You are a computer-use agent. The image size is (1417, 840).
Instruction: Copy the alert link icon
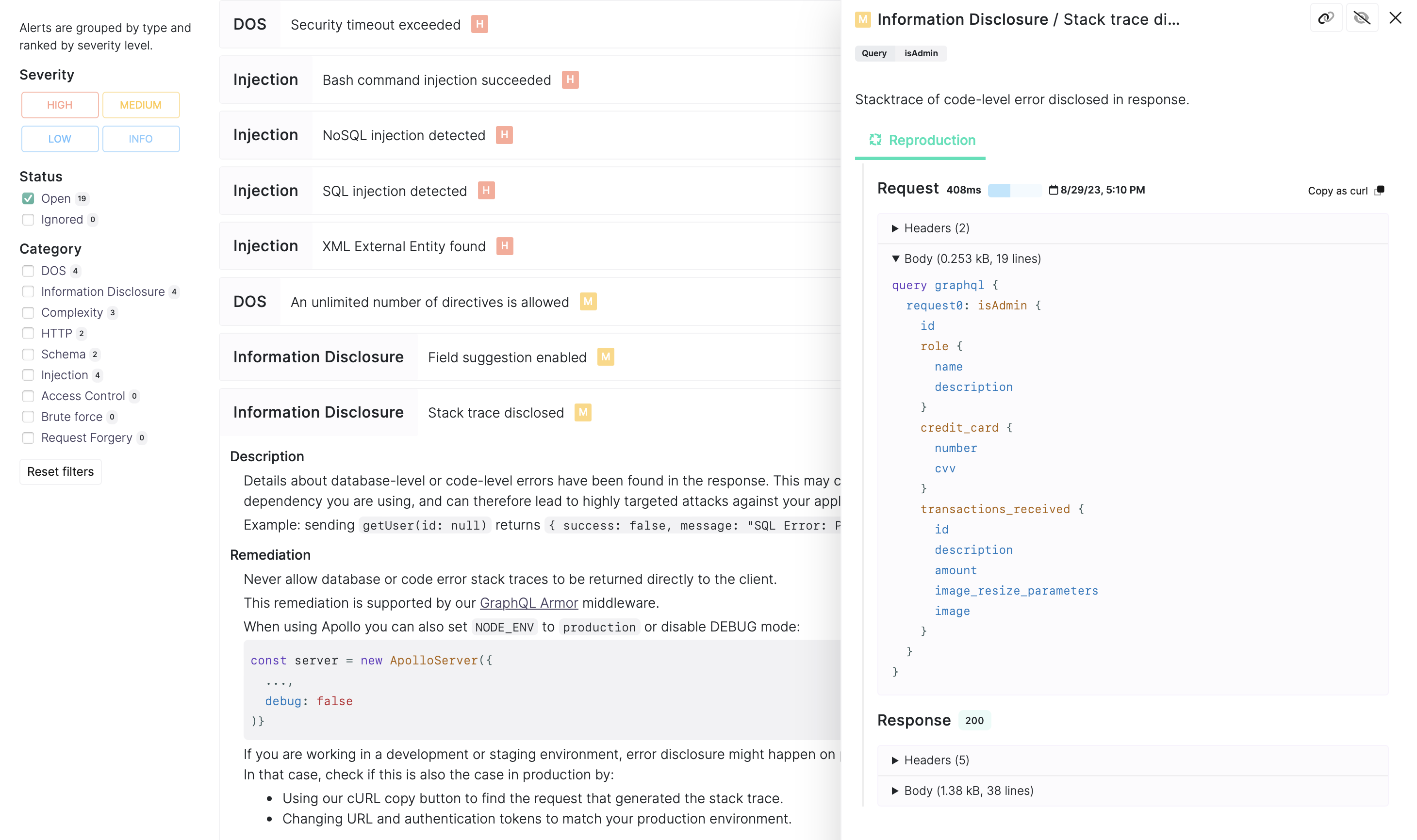click(x=1325, y=18)
